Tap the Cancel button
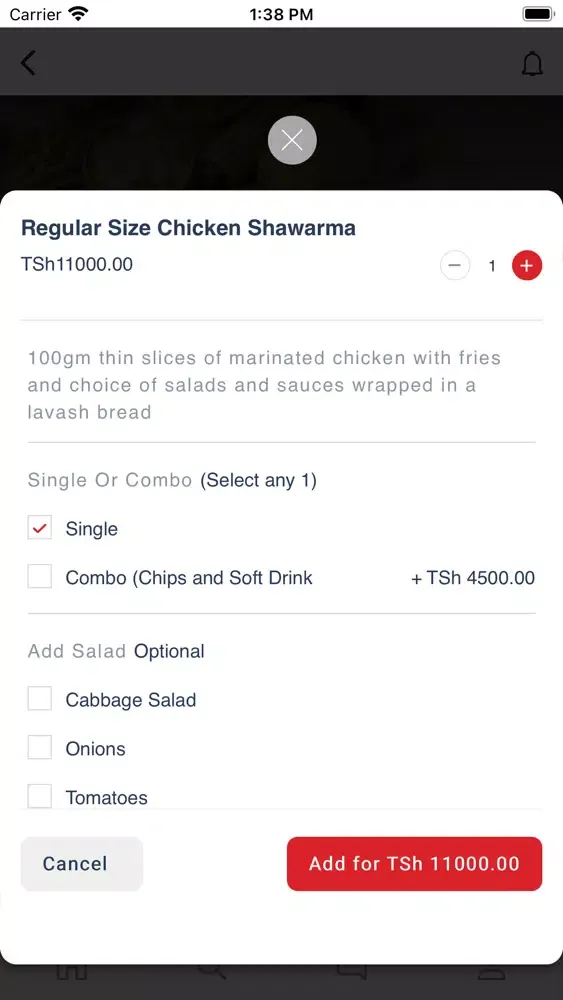The image size is (563, 1000). pos(82,864)
